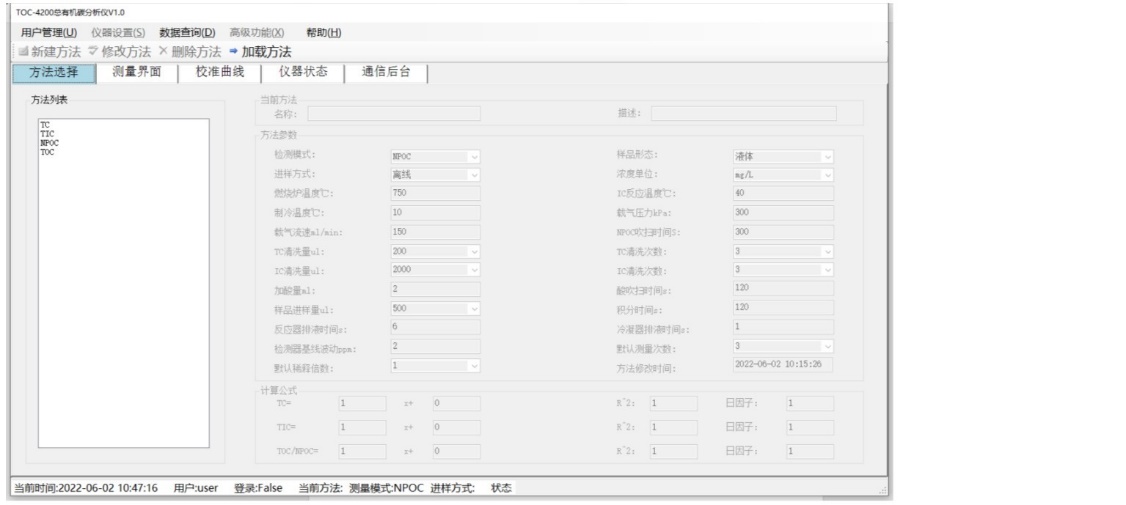Click the TC= slope coefficient field
Viewport: 1126px width, 505px height.
(362, 404)
